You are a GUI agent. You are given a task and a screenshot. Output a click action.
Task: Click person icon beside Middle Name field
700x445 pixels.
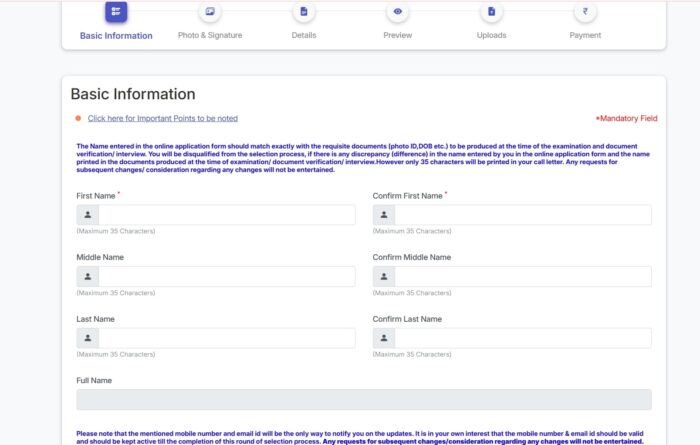(x=88, y=277)
